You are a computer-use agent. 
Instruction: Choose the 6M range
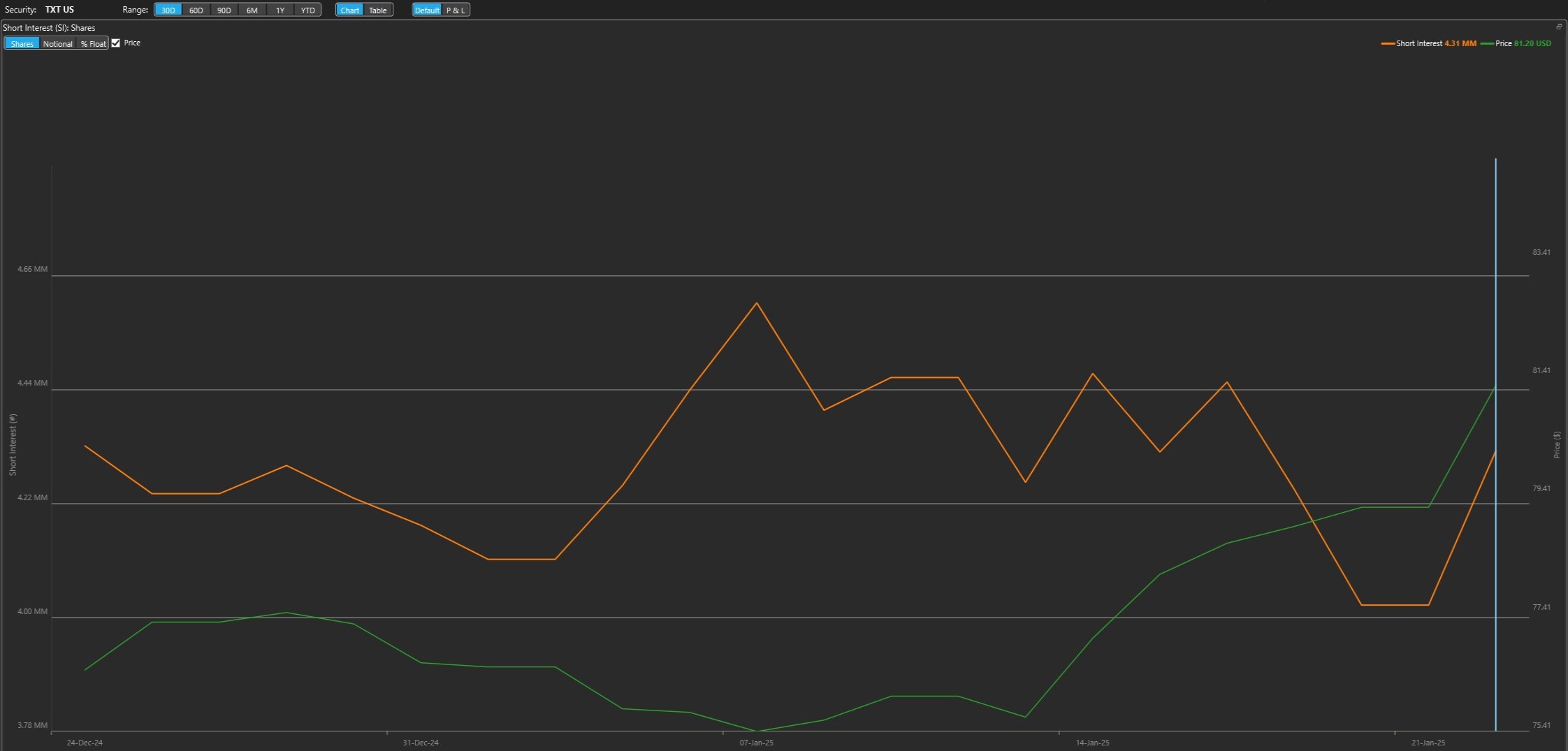click(x=252, y=10)
